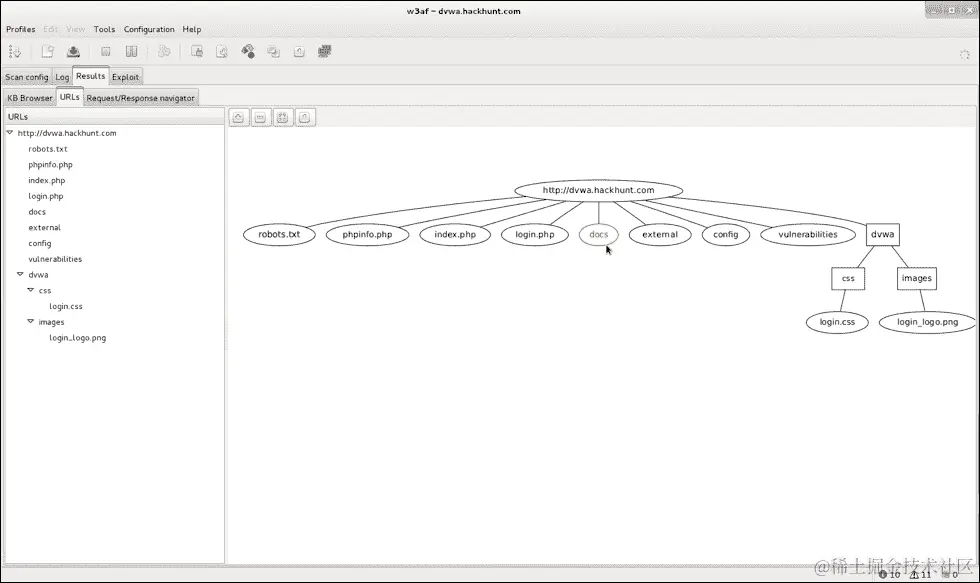Click the Stop scan toolbar button
This screenshot has width=980, height=583.
[x=106, y=52]
